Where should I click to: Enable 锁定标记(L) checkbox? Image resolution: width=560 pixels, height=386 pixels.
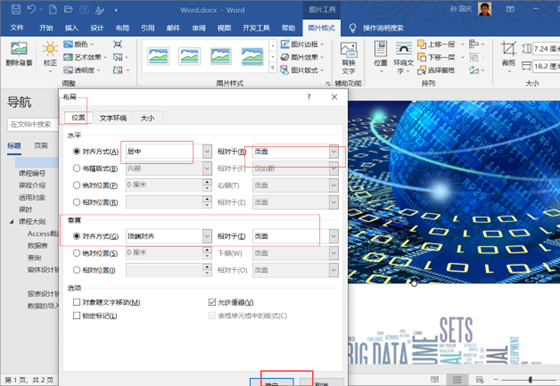(76, 316)
